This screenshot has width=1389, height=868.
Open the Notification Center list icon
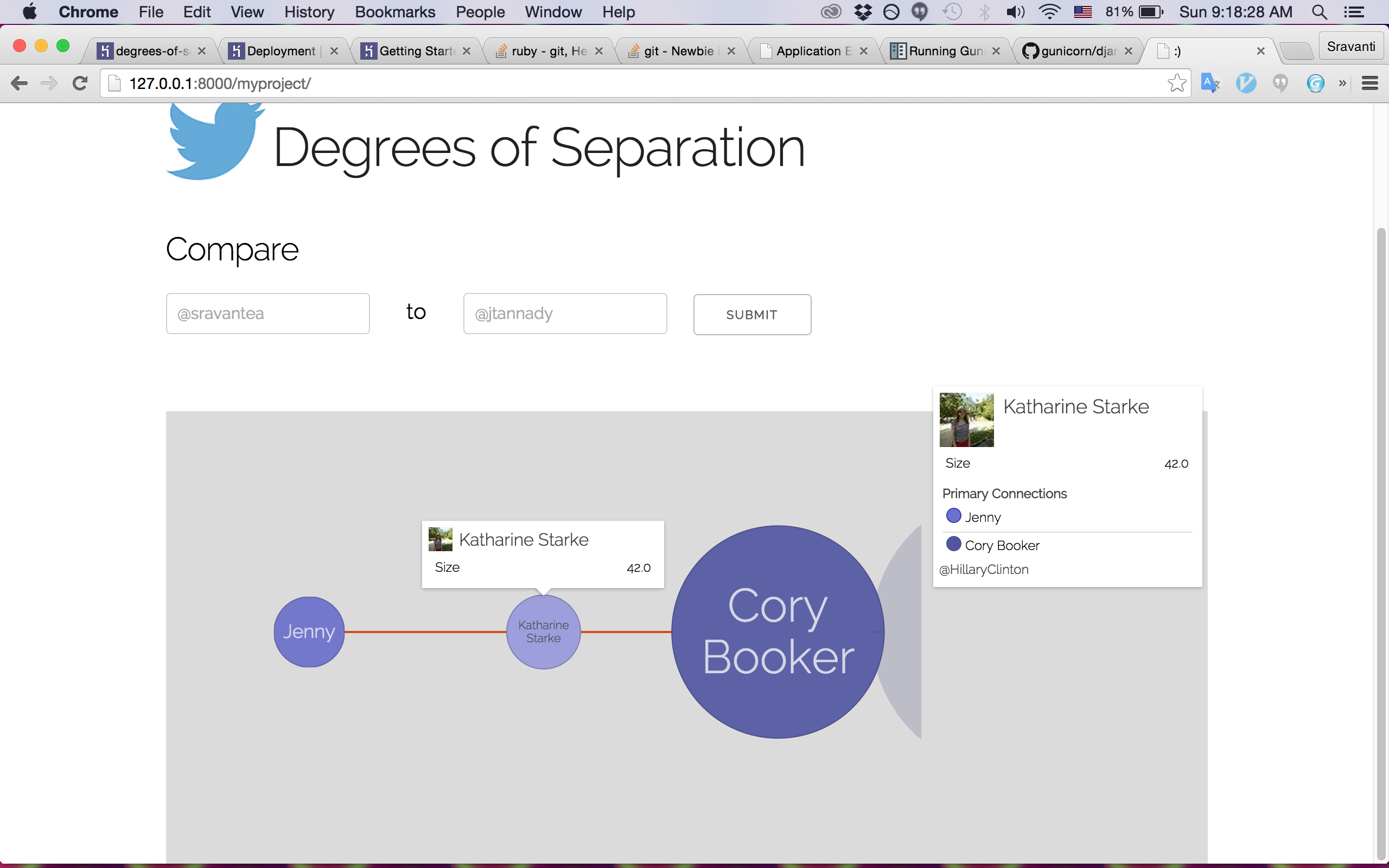pos(1355,12)
